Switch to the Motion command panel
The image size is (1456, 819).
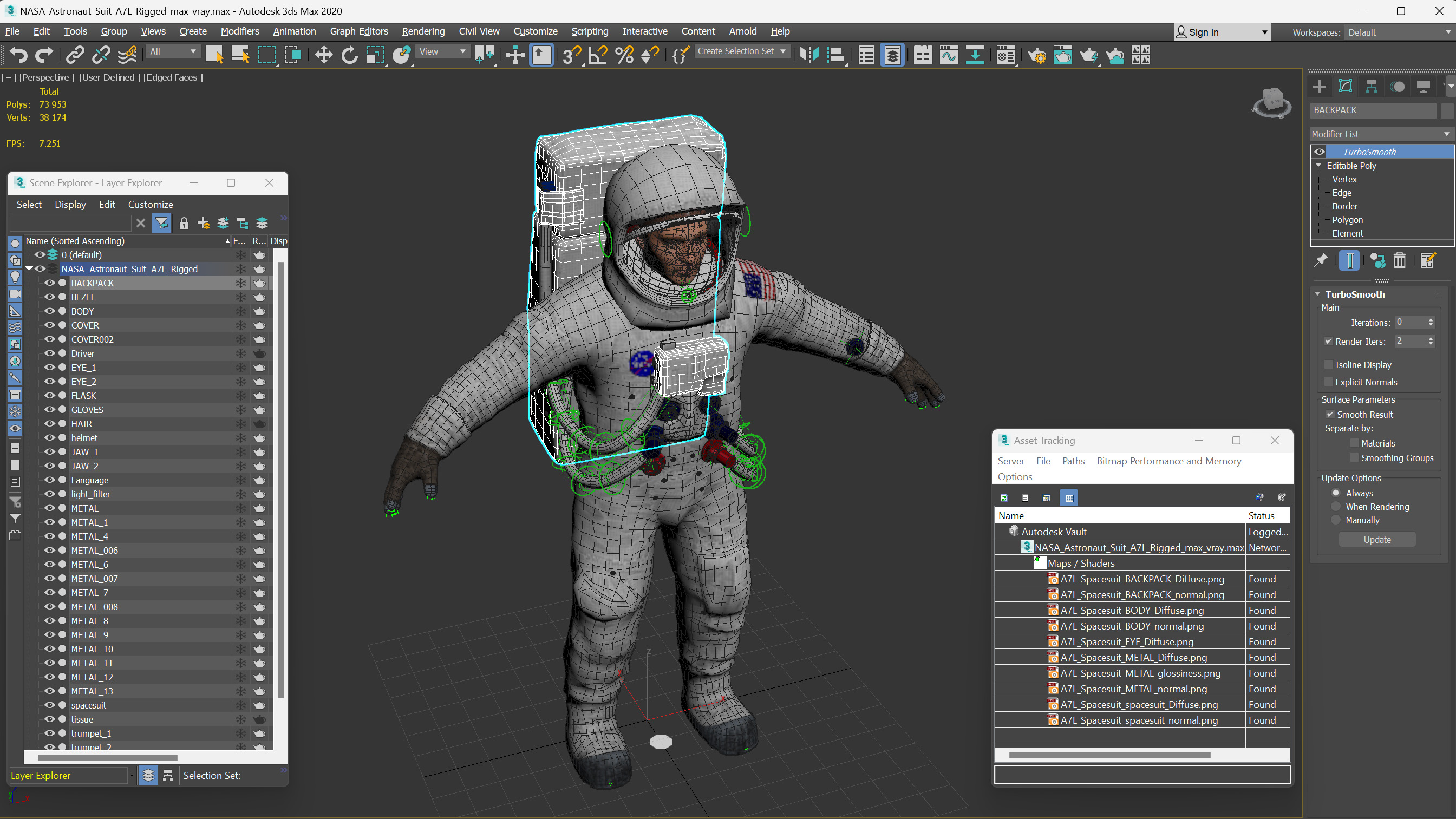[1397, 87]
